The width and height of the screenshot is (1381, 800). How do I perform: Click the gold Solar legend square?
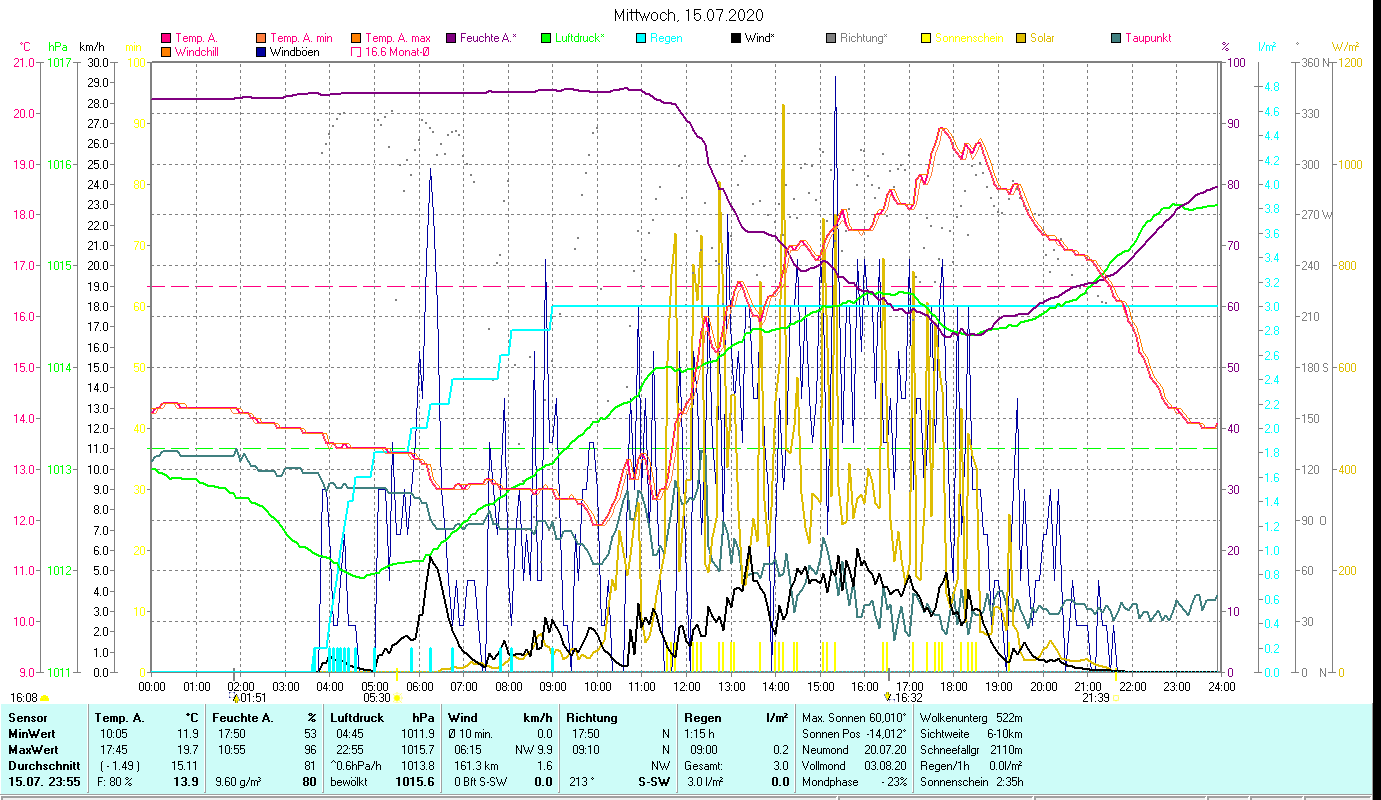(1021, 38)
